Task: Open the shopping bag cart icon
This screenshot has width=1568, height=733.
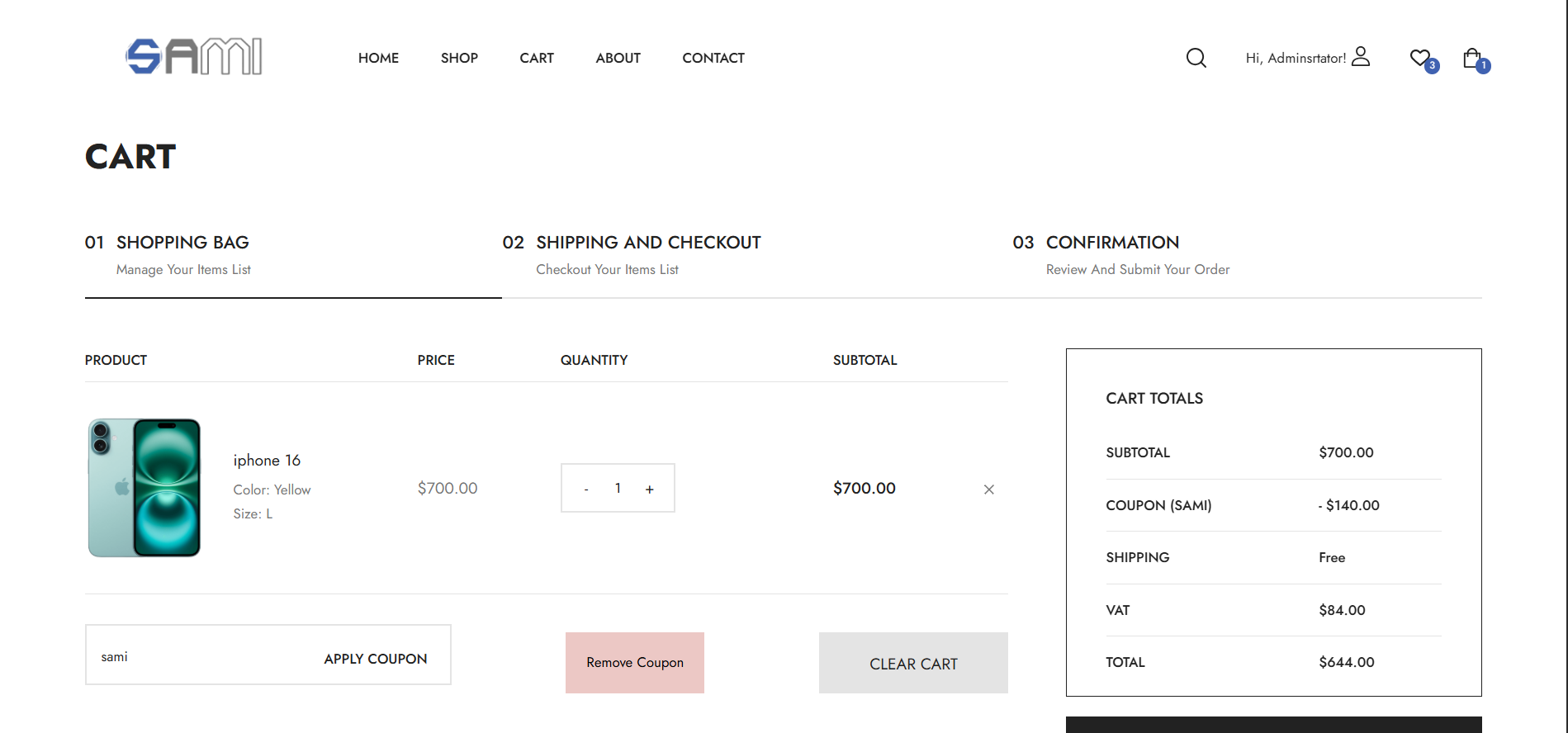Action: [1472, 58]
